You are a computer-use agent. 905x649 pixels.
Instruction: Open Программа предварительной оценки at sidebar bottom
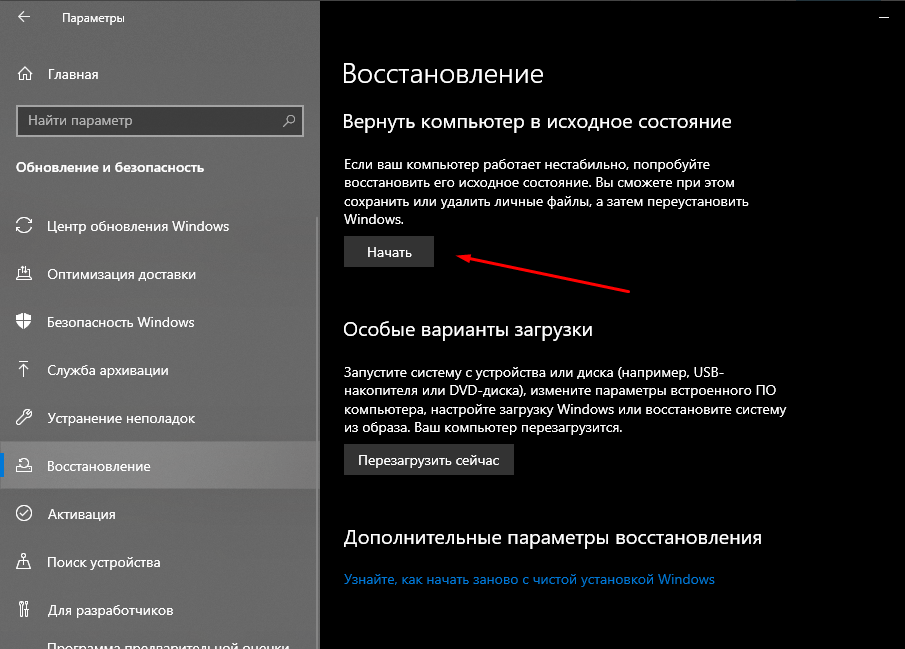(168, 643)
